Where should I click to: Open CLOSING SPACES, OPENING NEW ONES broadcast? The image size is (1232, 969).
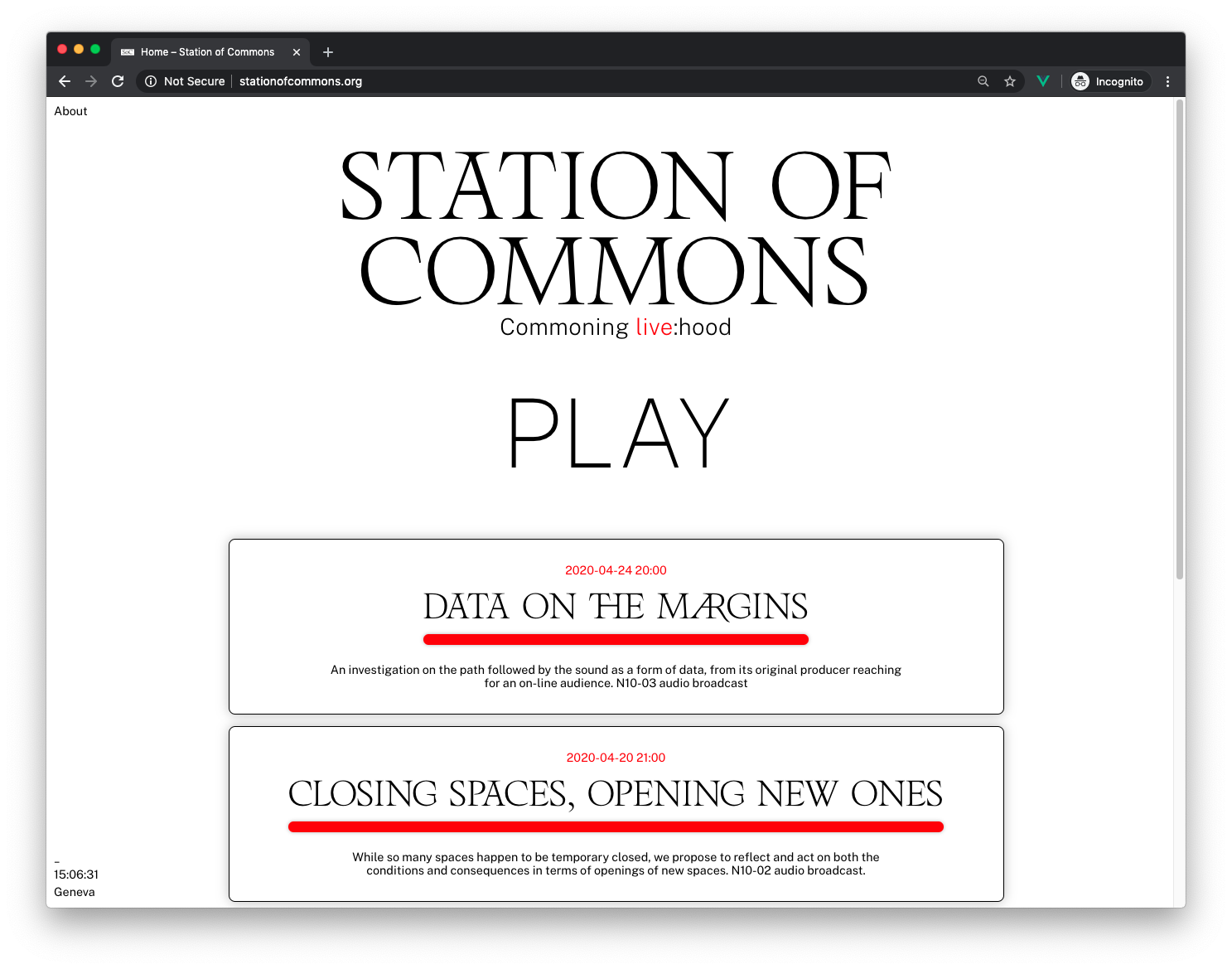tap(616, 794)
